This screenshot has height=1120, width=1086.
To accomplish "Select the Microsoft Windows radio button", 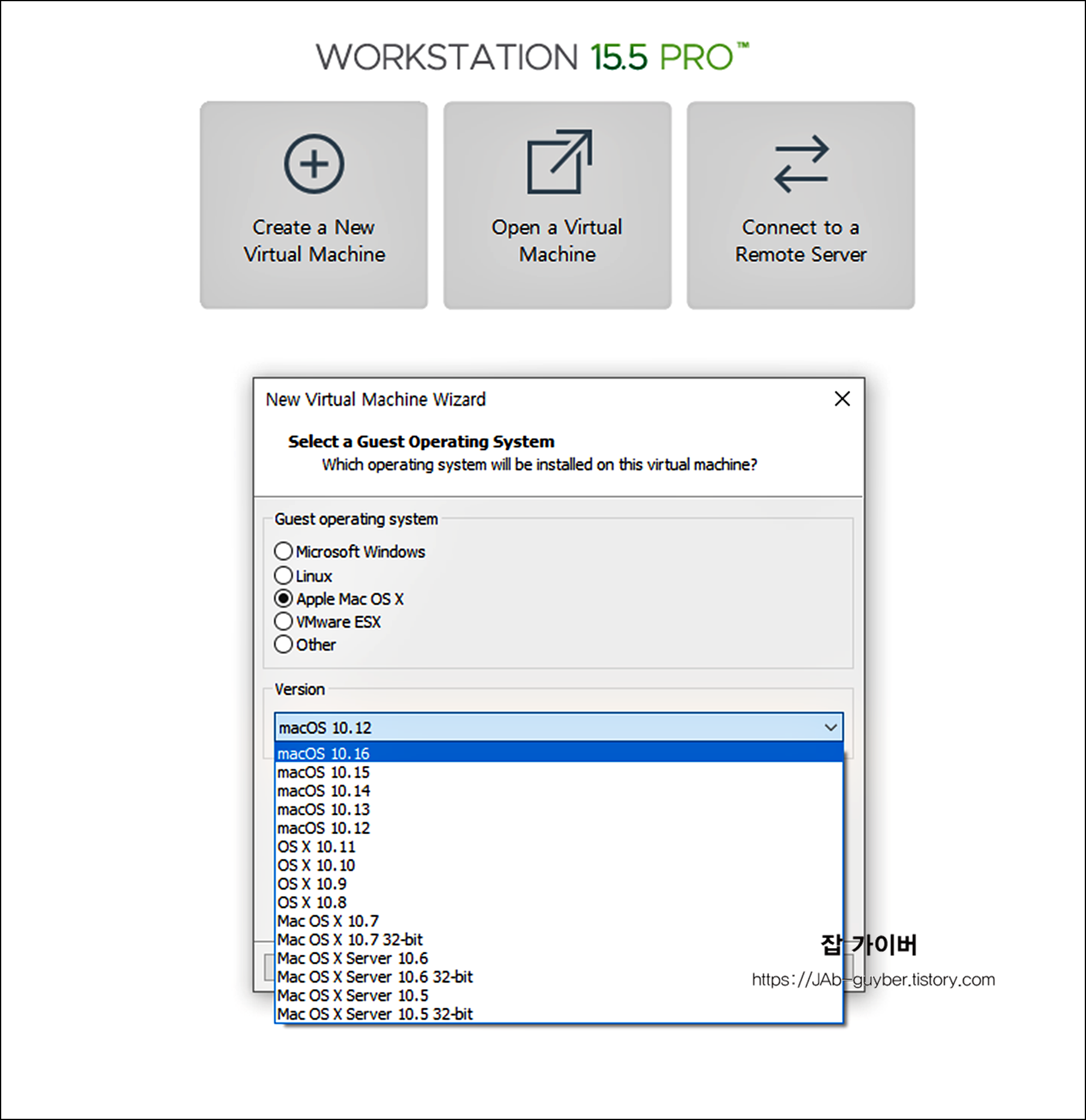I will click(x=284, y=551).
